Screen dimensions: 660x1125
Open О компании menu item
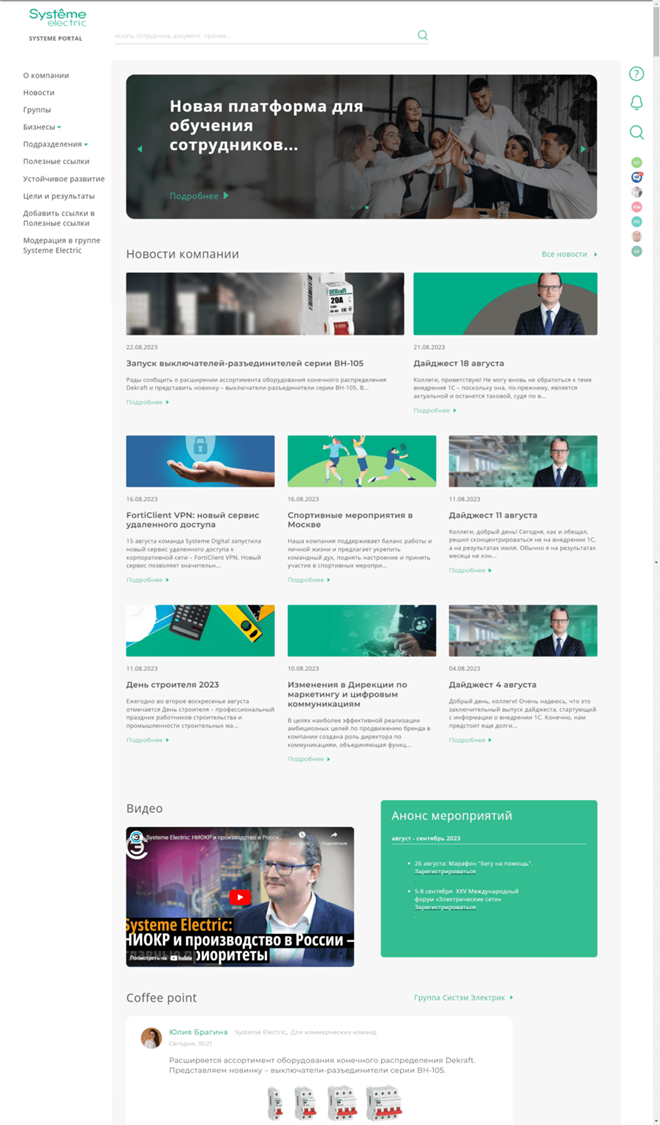[46, 75]
